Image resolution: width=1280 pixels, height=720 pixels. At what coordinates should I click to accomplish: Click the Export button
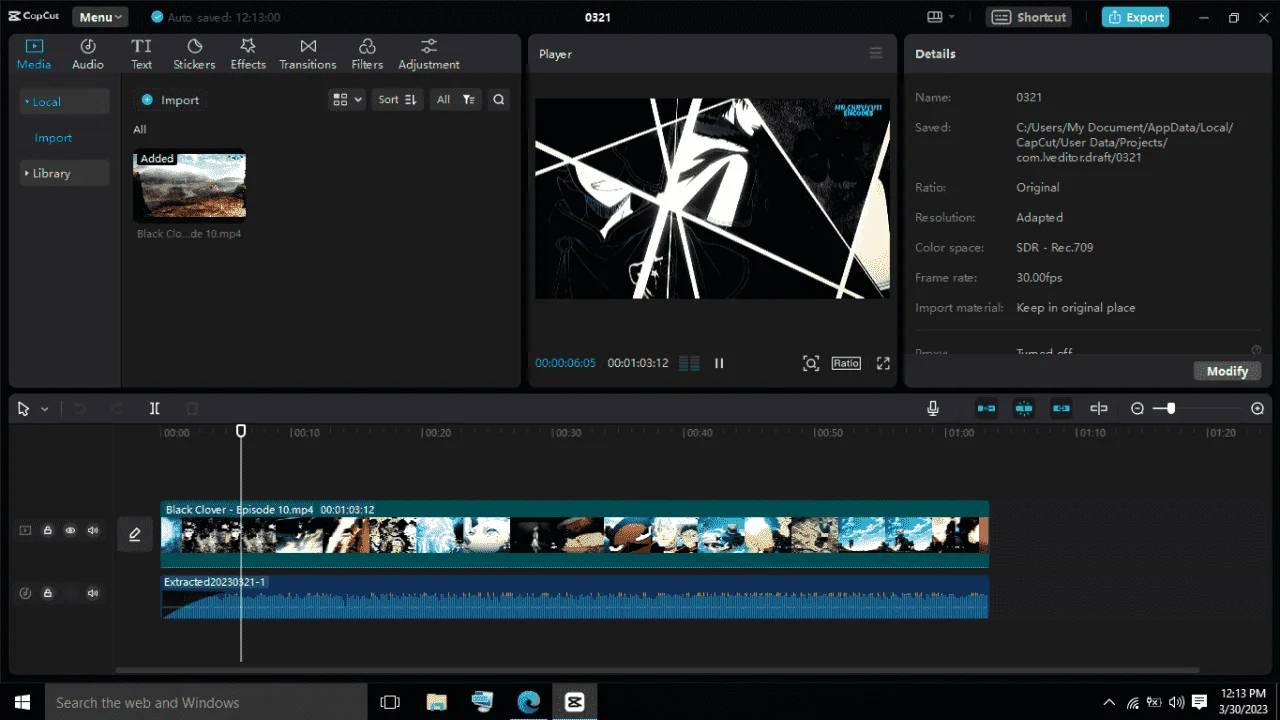click(x=1135, y=17)
